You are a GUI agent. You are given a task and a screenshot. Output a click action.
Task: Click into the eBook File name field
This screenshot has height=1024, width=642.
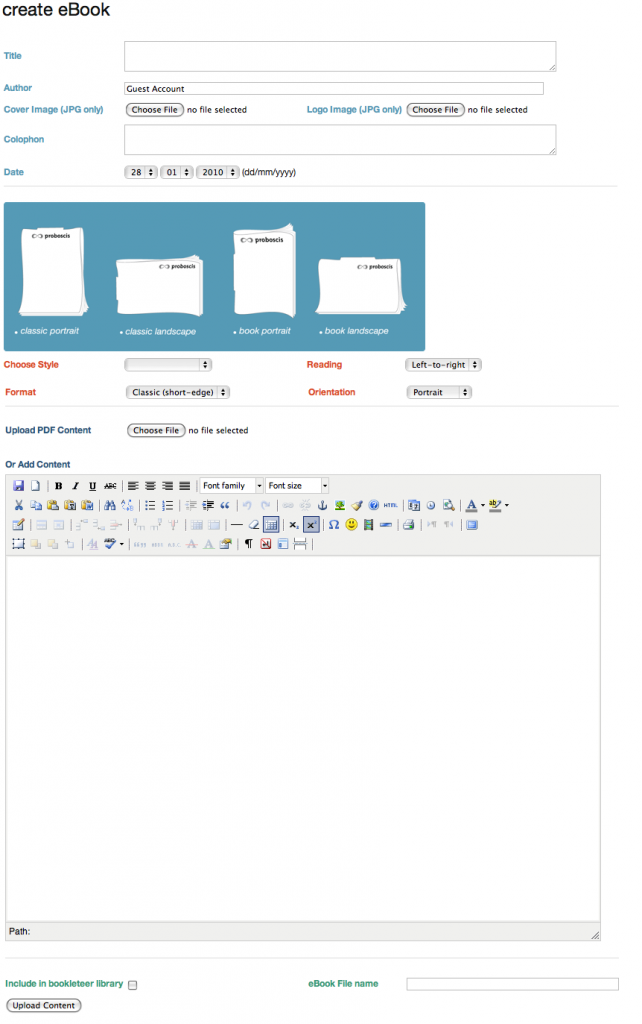pos(513,984)
